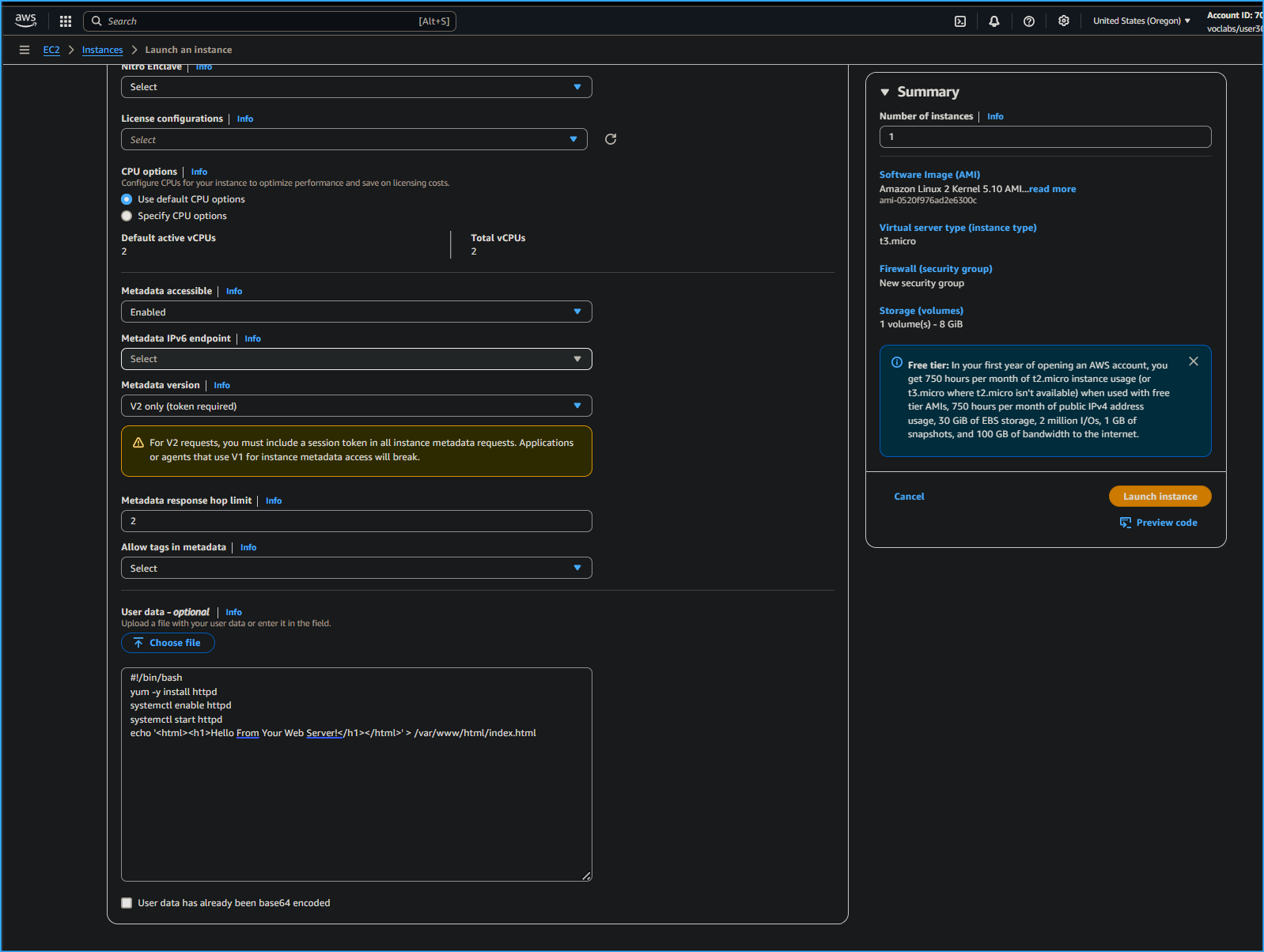Open the AWS home logo
This screenshot has width=1264, height=952.
pos(26,21)
